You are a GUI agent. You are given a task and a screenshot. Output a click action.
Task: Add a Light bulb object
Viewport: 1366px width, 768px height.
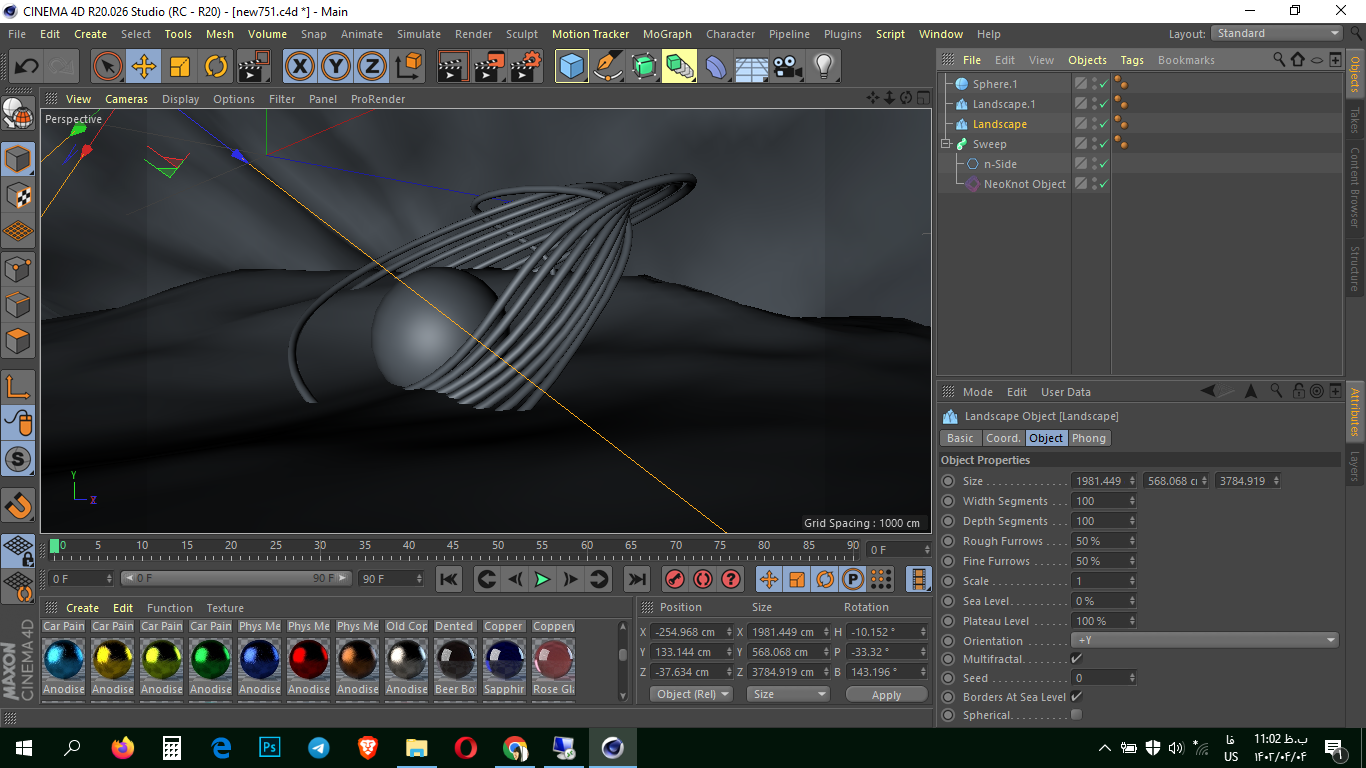(x=823, y=67)
